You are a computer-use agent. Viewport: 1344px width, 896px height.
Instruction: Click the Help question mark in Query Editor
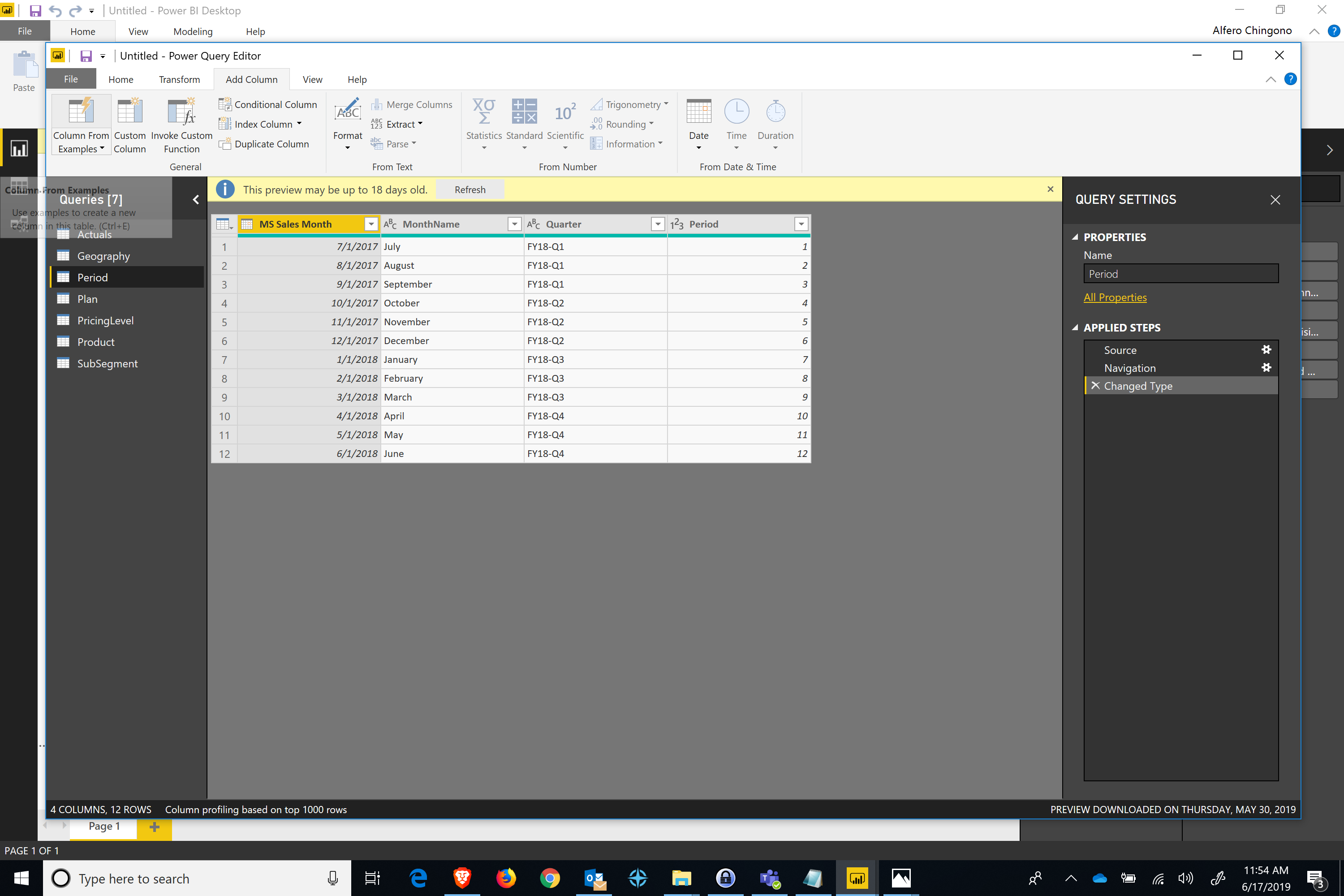(1290, 79)
